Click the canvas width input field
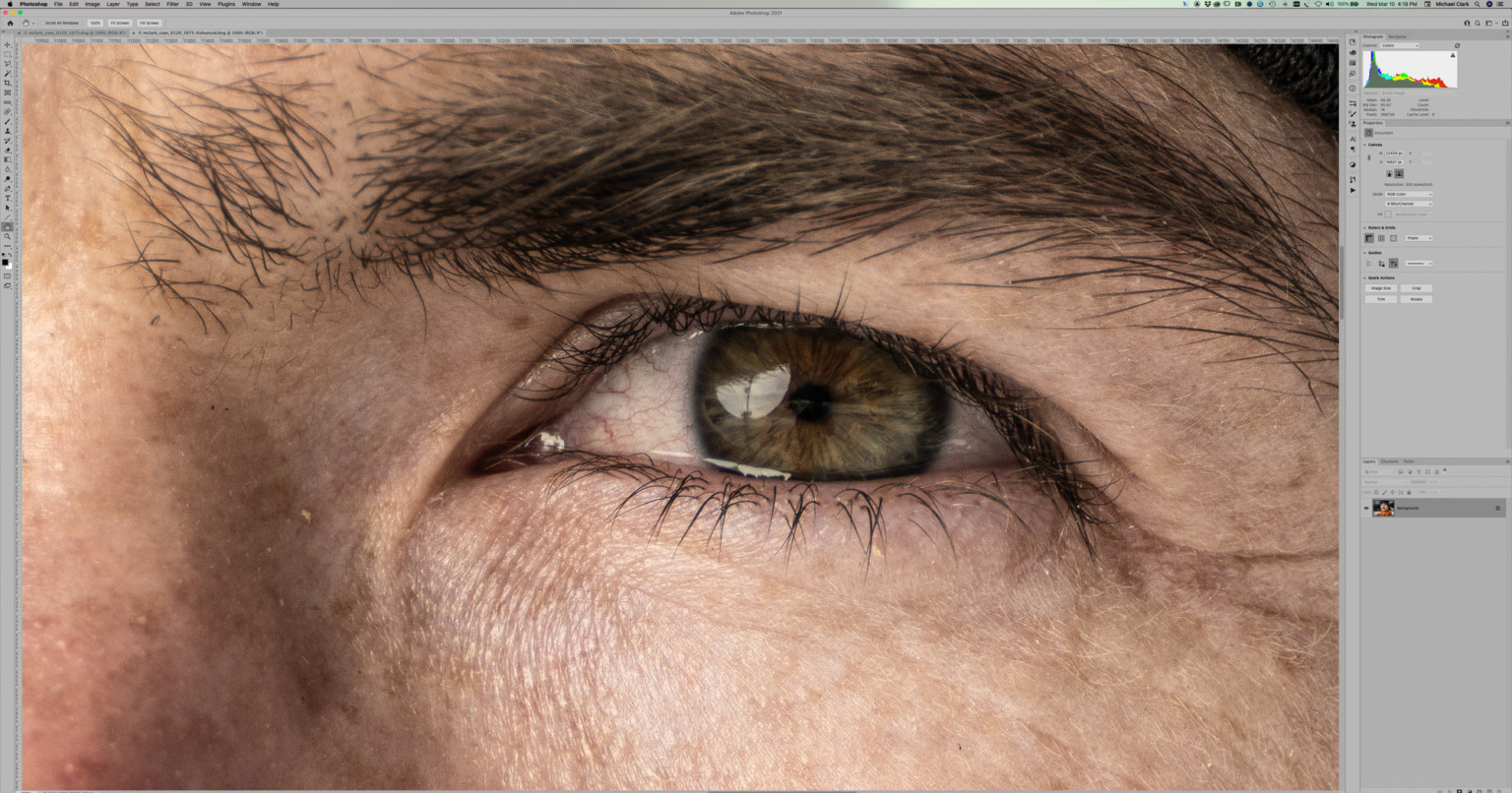The image size is (1512, 793). (1395, 153)
